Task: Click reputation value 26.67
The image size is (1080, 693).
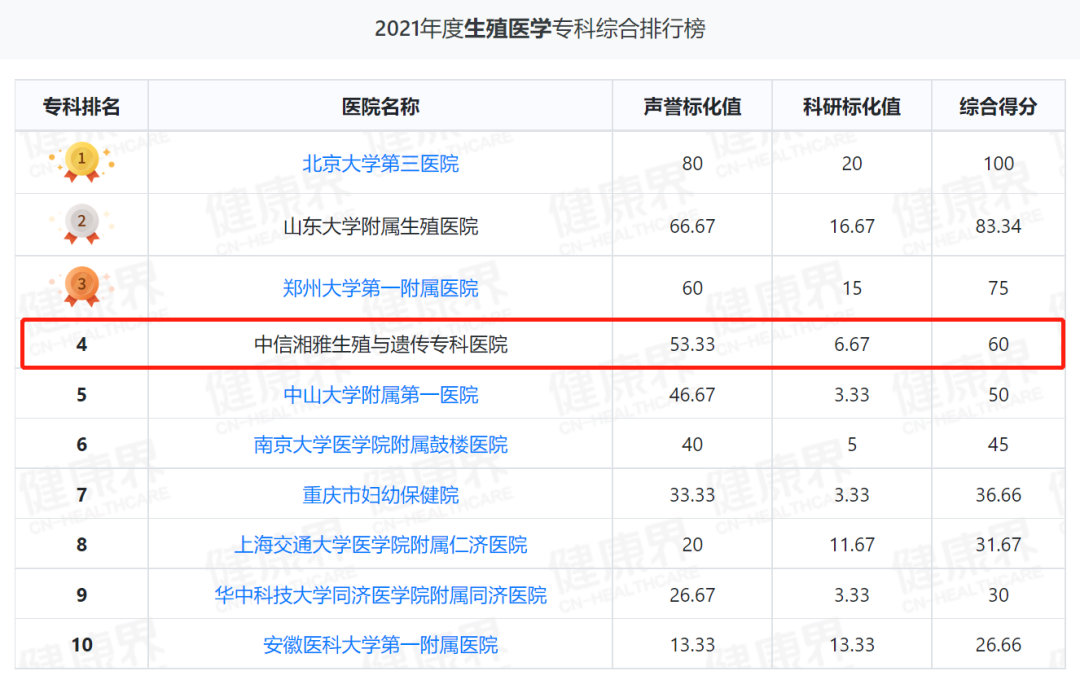Action: tap(692, 594)
